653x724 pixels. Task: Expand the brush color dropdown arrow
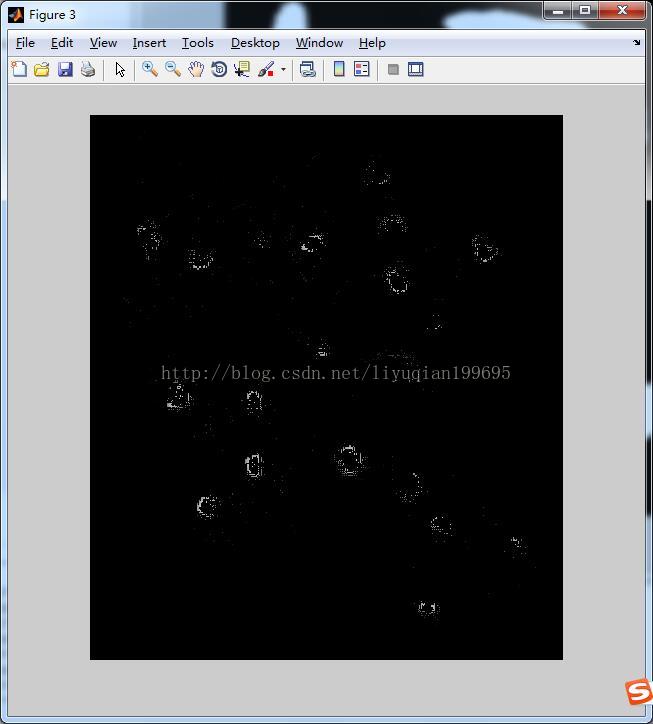pyautogui.click(x=283, y=70)
